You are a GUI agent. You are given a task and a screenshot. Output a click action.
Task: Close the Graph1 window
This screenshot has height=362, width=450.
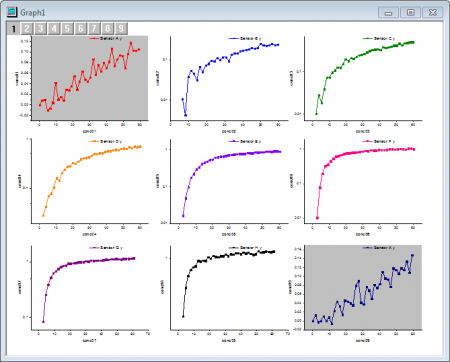pyautogui.click(x=433, y=13)
